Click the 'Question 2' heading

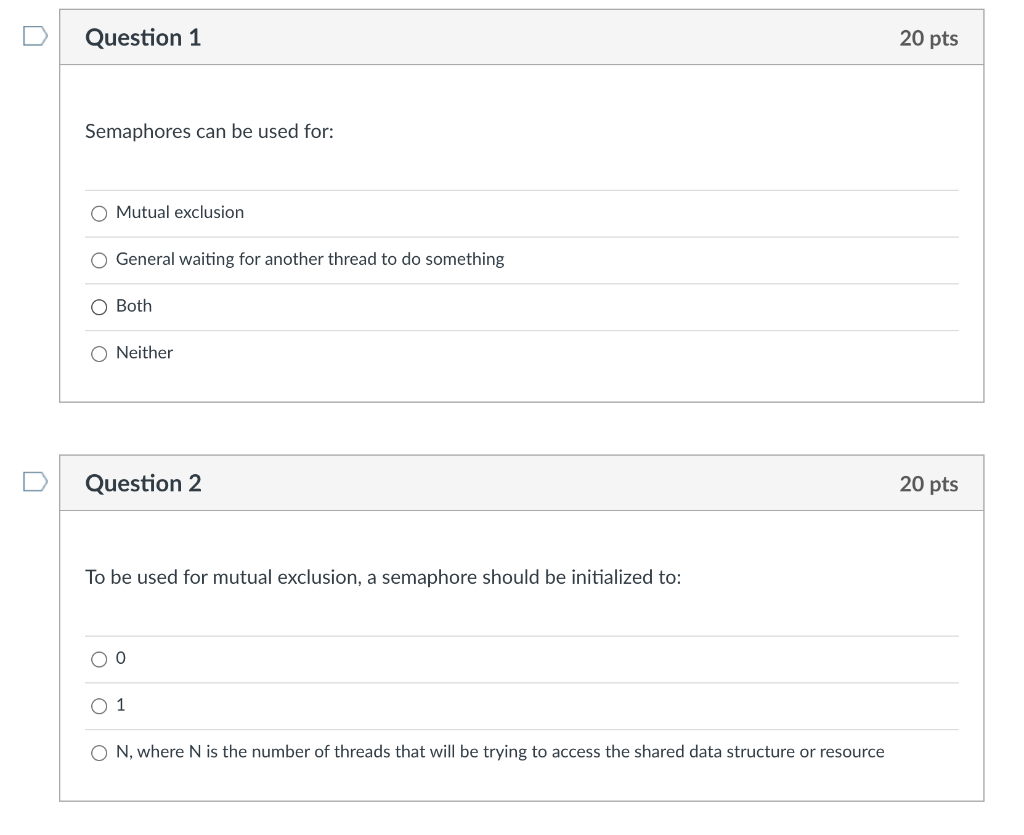[x=143, y=484]
